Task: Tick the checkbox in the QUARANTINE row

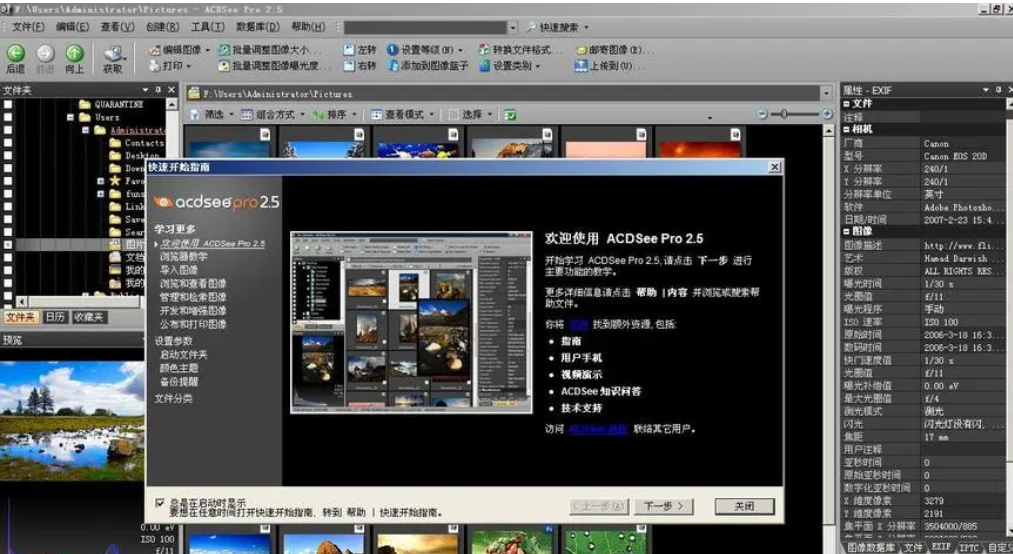Action: 8,104
